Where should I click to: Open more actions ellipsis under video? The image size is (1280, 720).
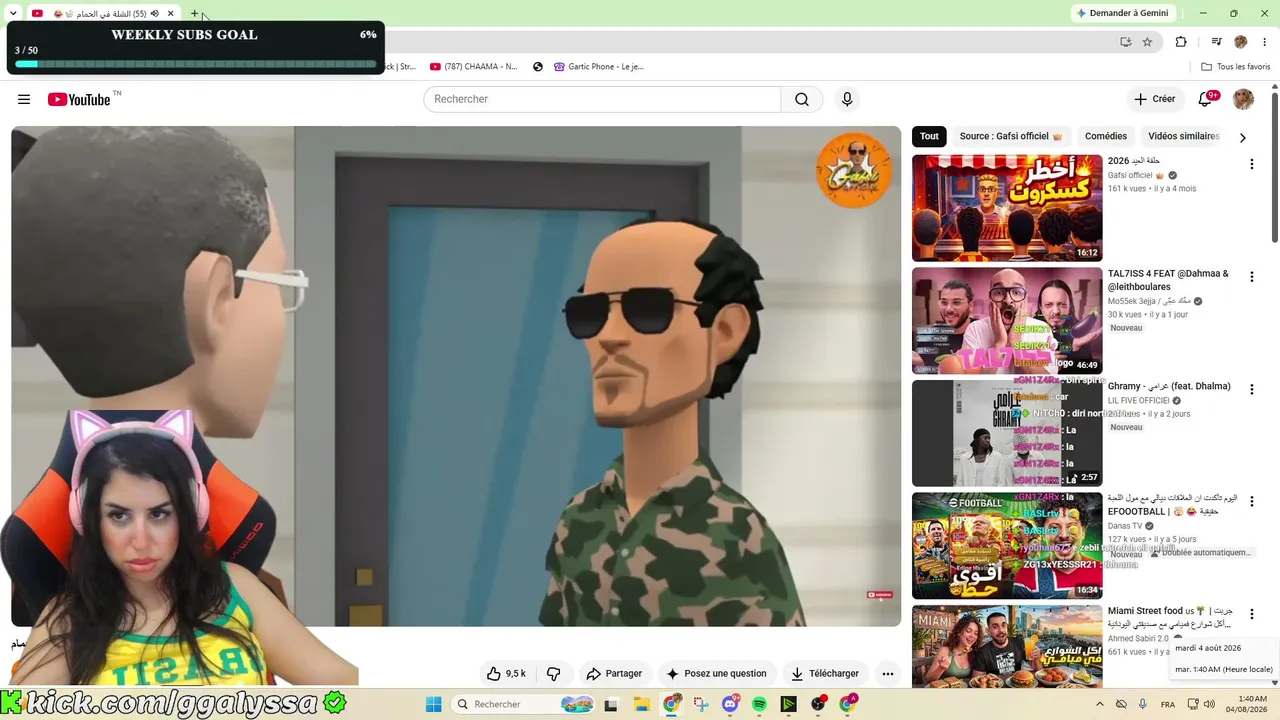(887, 674)
